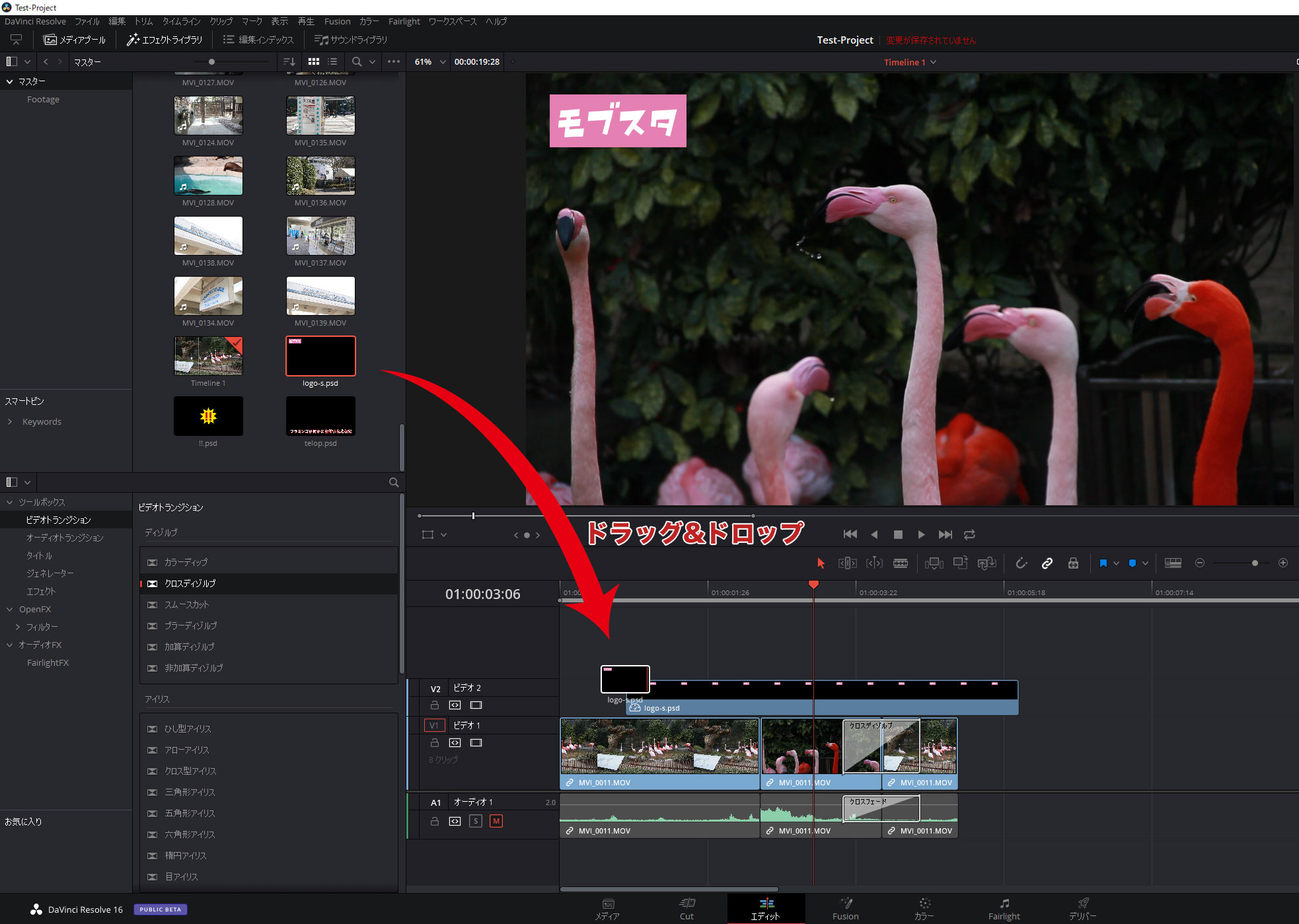The width and height of the screenshot is (1299, 924).
Task: Open the Fusion menu in menu bar
Action: (337, 21)
